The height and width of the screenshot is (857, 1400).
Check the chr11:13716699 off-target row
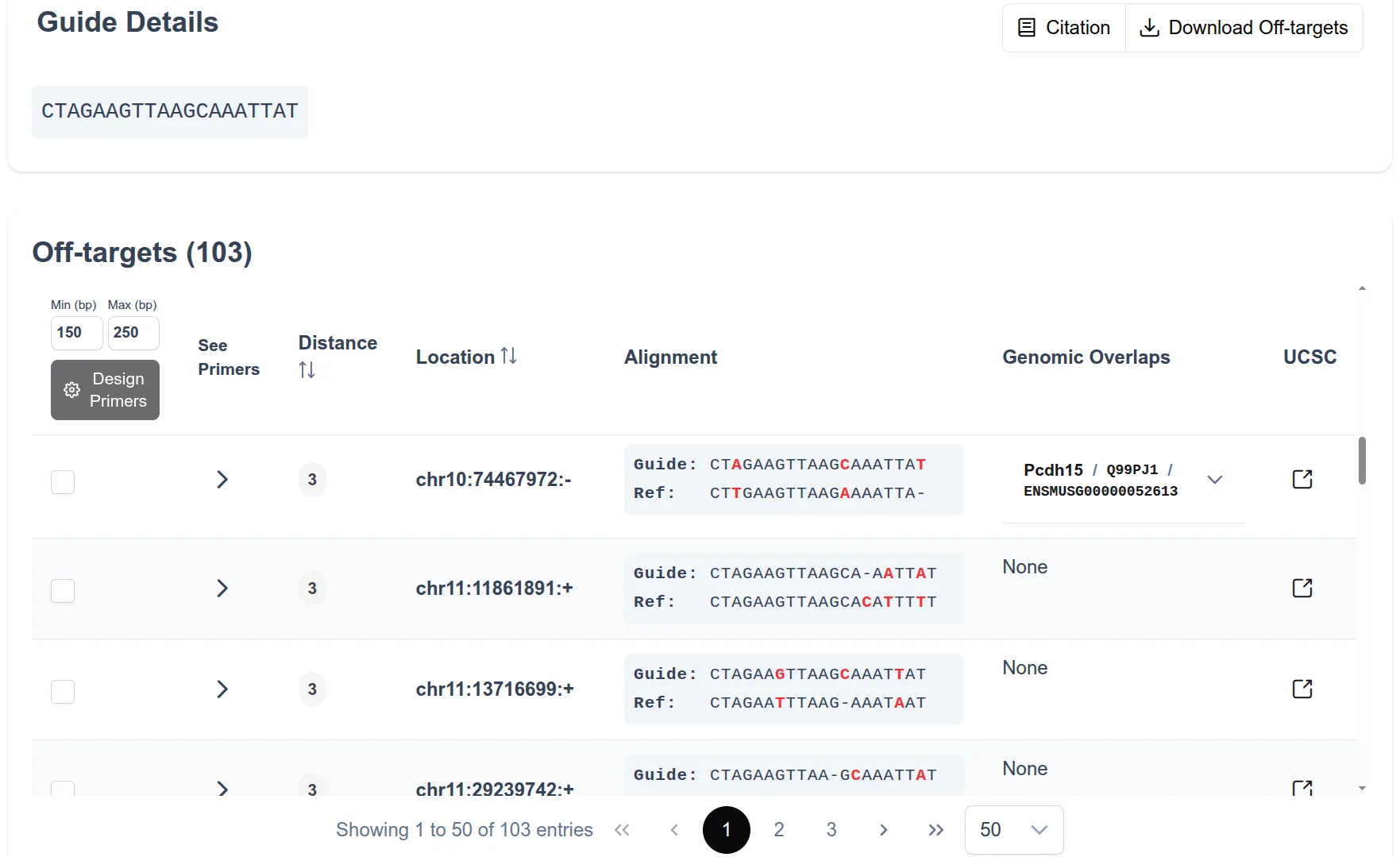tap(63, 692)
